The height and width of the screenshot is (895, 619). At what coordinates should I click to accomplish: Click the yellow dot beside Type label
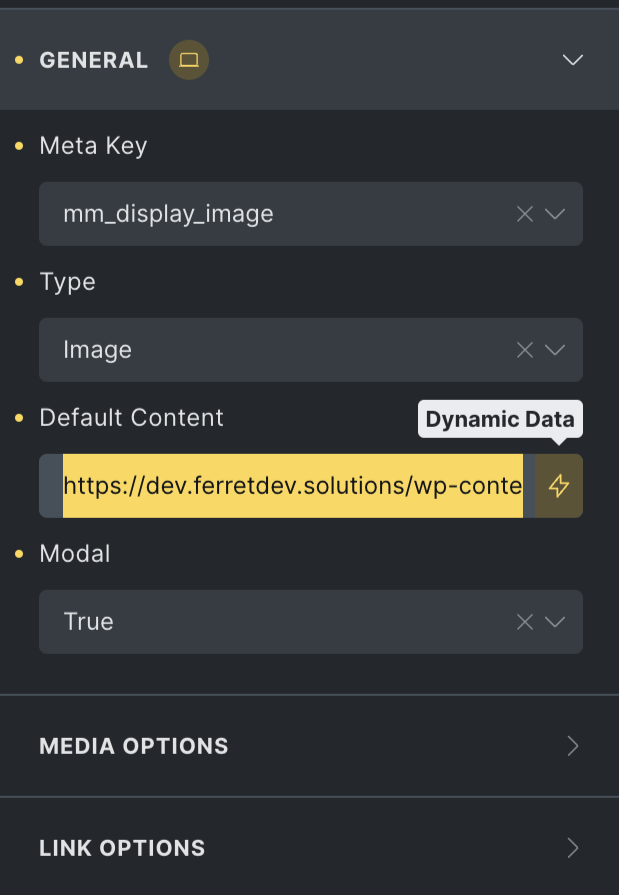coord(19,282)
